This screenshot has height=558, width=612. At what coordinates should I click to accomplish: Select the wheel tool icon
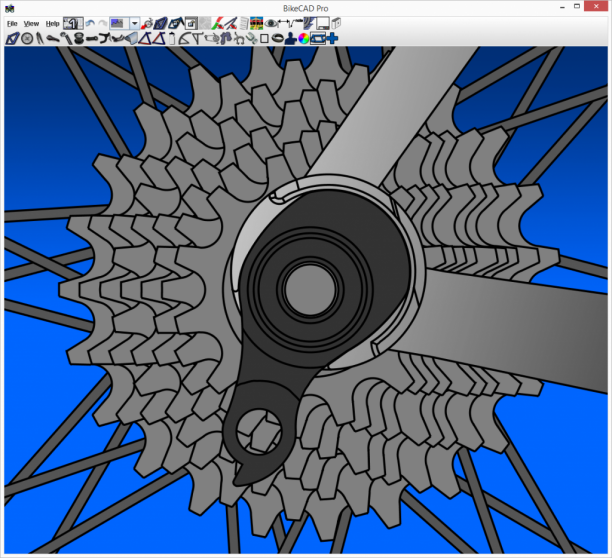27,39
